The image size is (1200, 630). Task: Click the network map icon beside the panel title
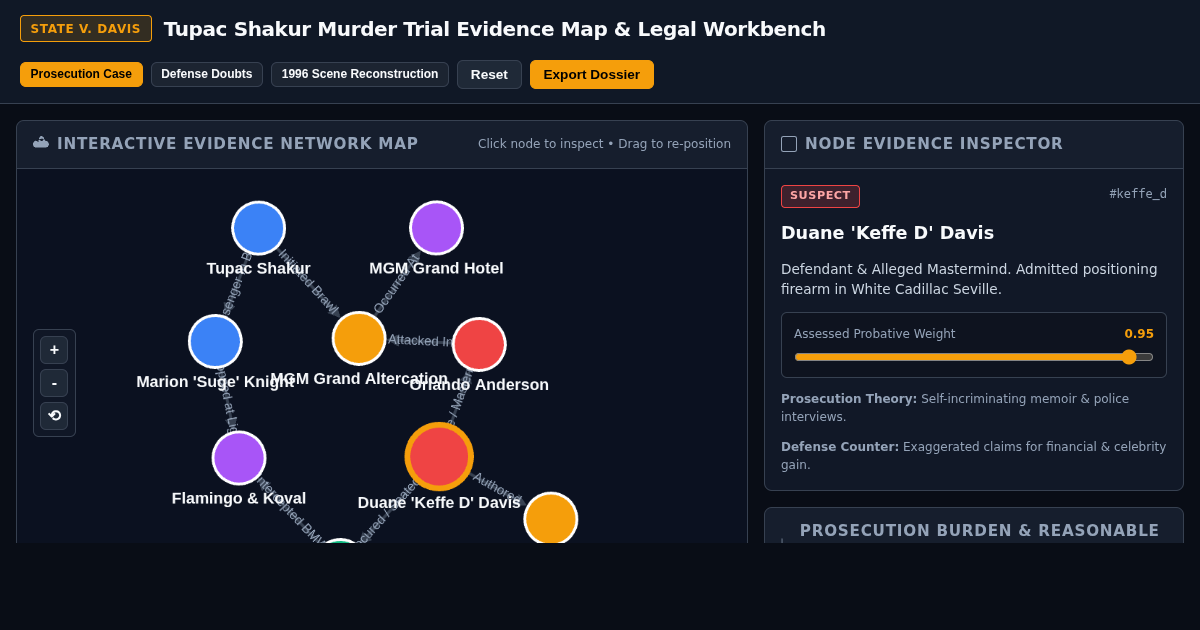(x=41, y=144)
